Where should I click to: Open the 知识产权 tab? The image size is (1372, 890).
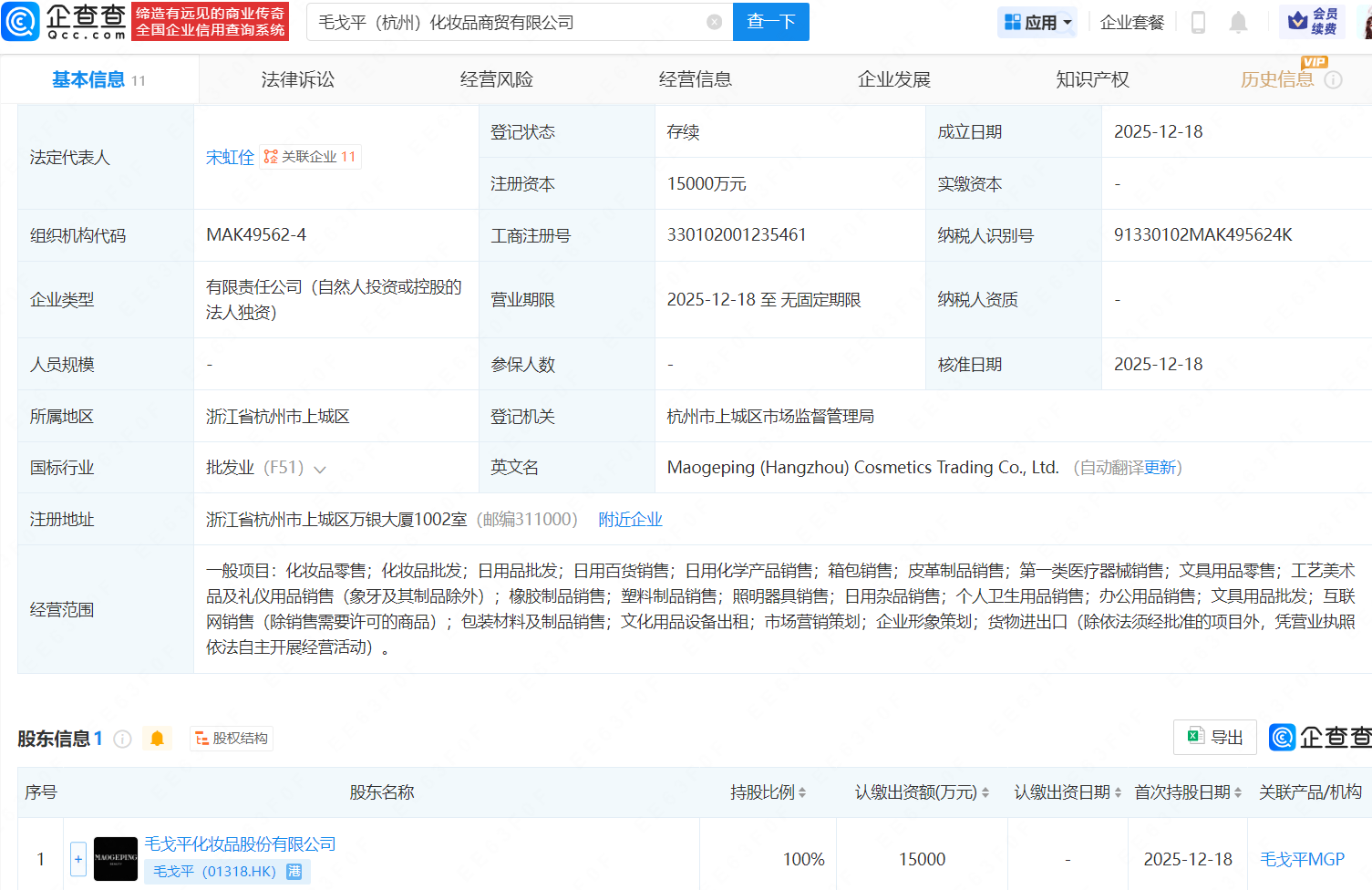click(1092, 79)
